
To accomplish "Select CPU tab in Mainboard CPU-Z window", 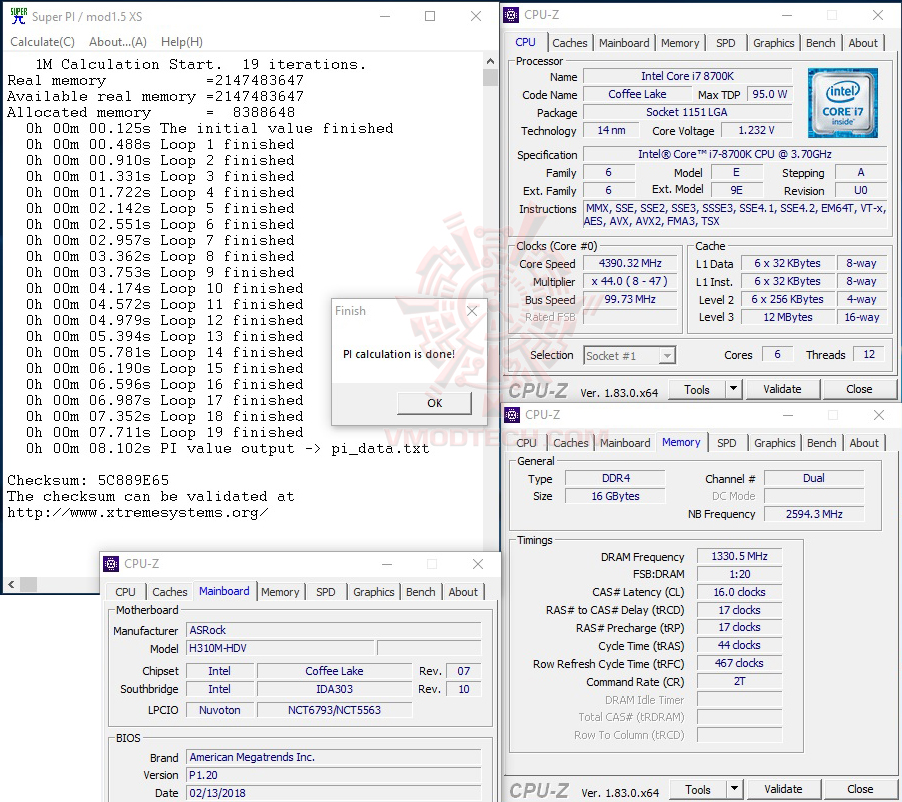I will [125, 592].
